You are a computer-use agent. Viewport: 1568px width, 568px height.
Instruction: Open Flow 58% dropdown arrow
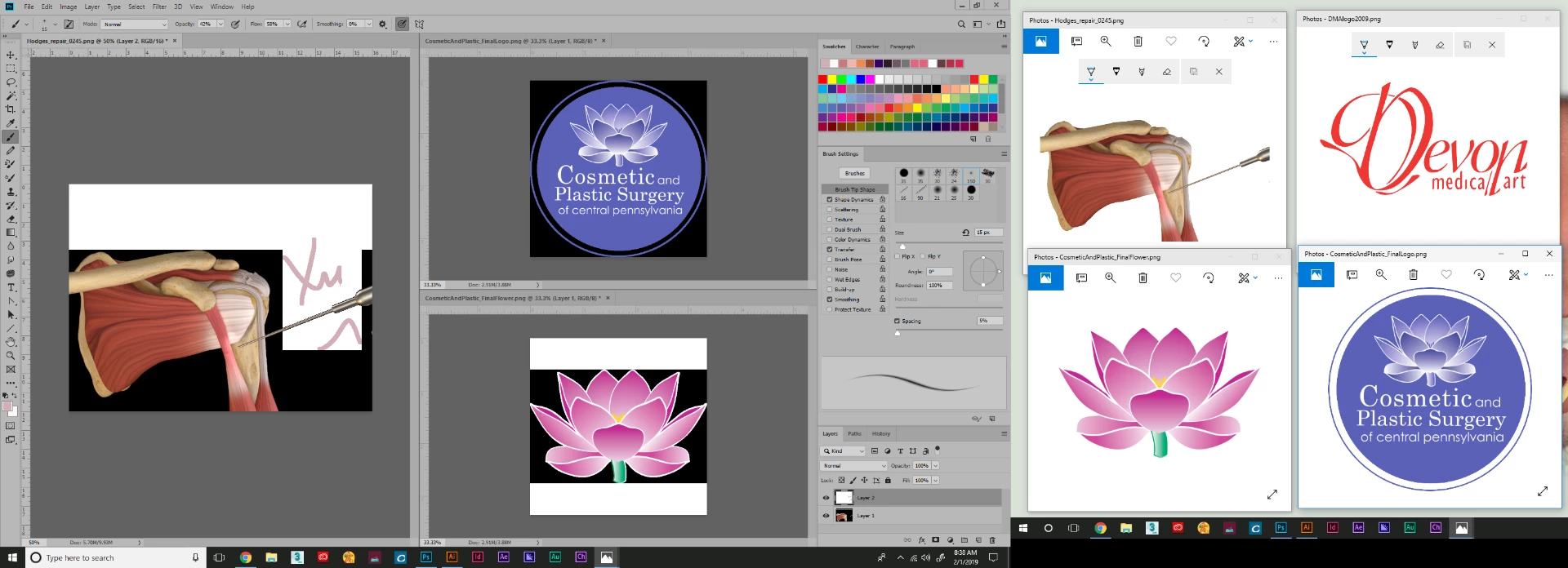click(x=287, y=24)
